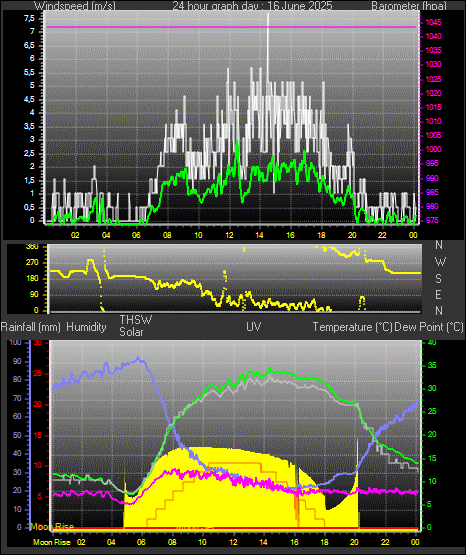Select the 7,5 value on windspeed axis
The image size is (466, 555).
point(29,18)
